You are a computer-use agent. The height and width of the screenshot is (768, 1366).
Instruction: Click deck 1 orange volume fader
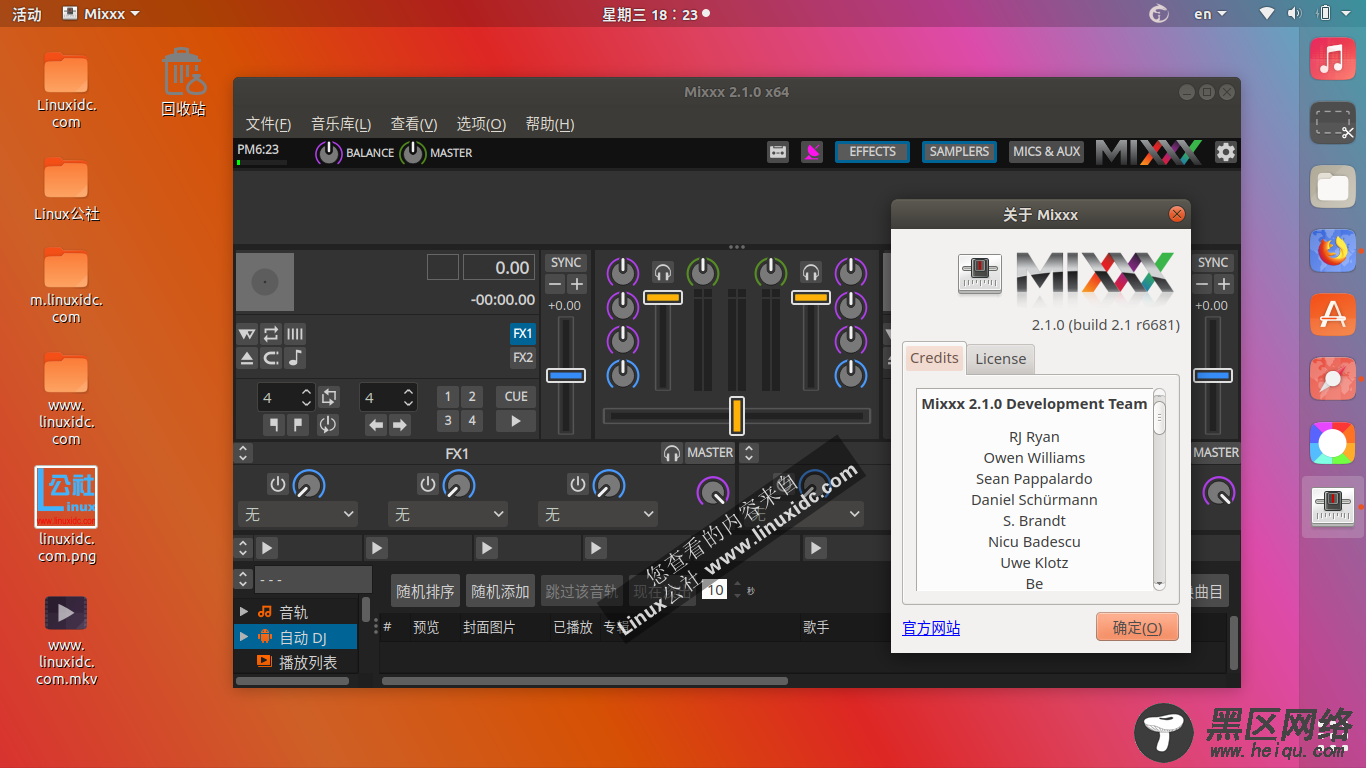pyautogui.click(x=662, y=297)
